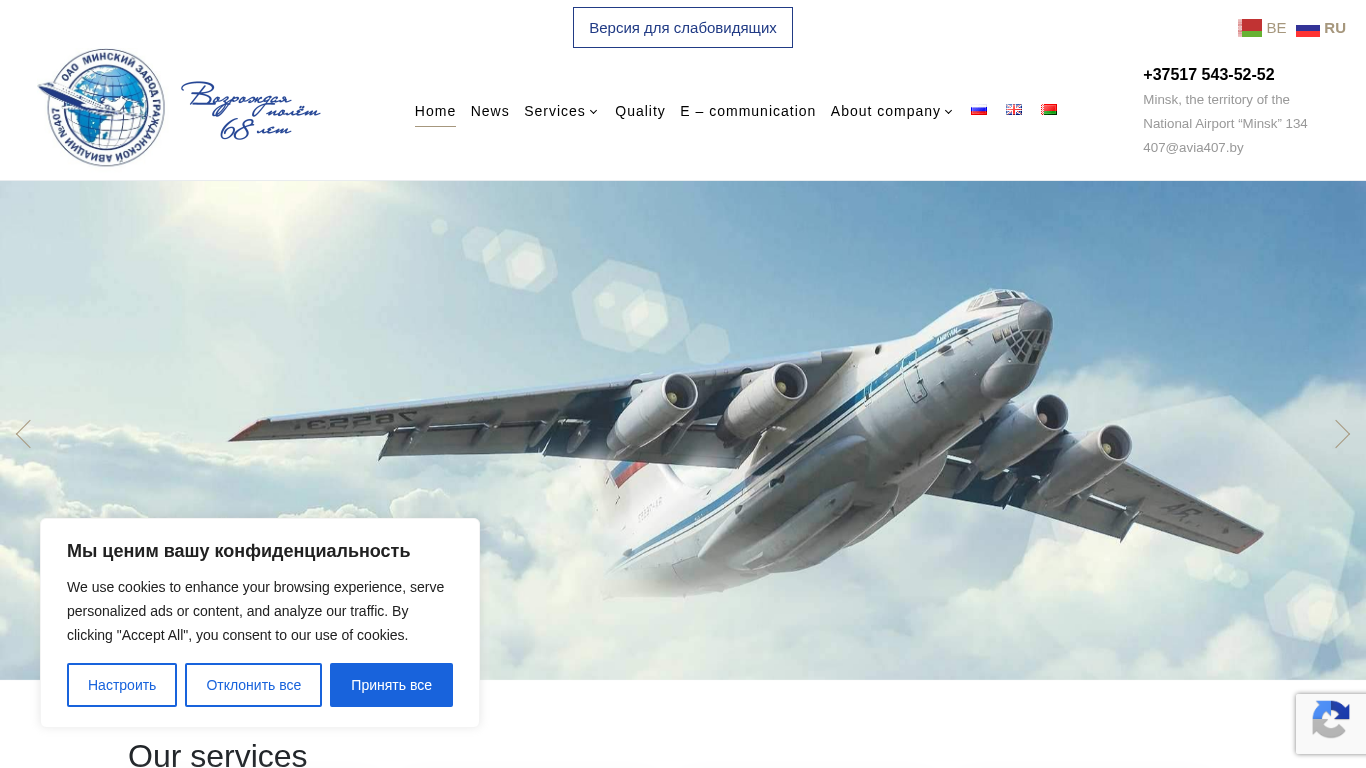Click the blue slogan graphic beside logo

(x=251, y=110)
